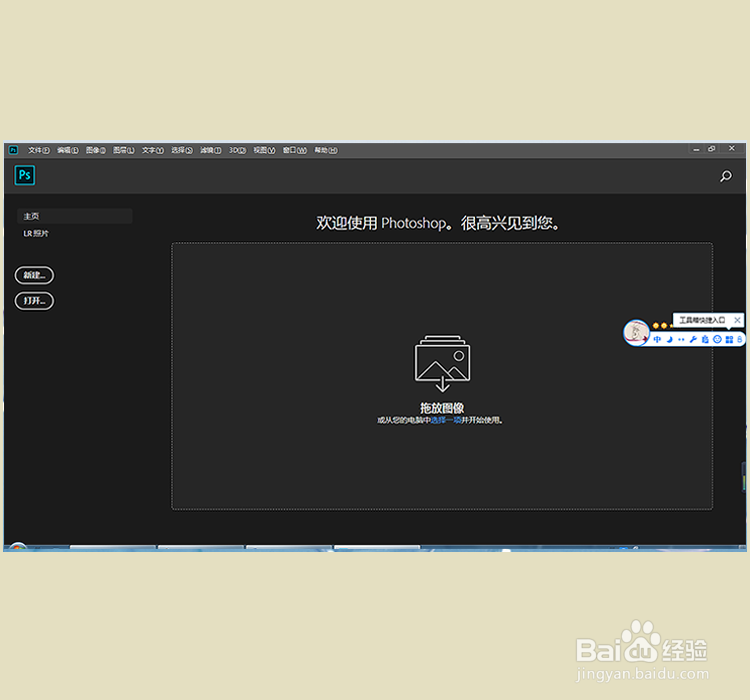Click the 新建... (New) button
The image size is (750, 700).
point(34,275)
